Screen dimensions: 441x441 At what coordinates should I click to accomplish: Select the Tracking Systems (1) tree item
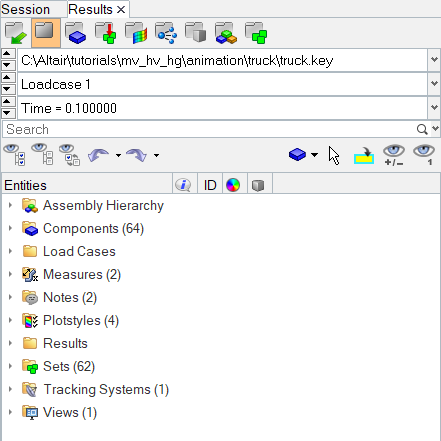point(106,389)
